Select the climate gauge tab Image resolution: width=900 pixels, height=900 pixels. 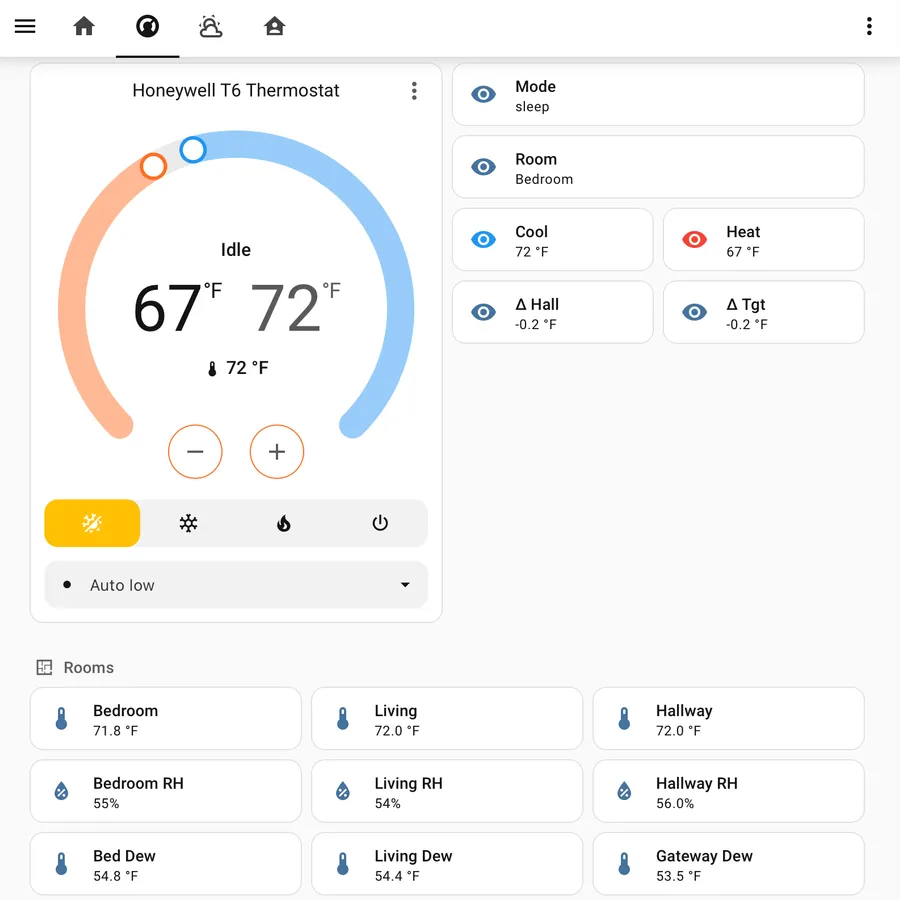148,26
